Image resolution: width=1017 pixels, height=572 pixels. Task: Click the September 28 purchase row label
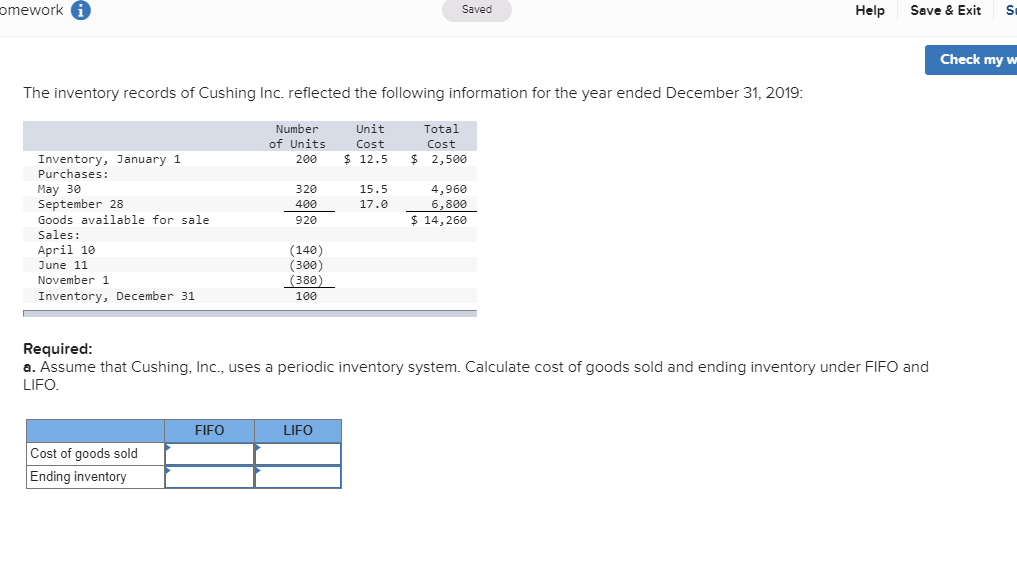[x=80, y=204]
